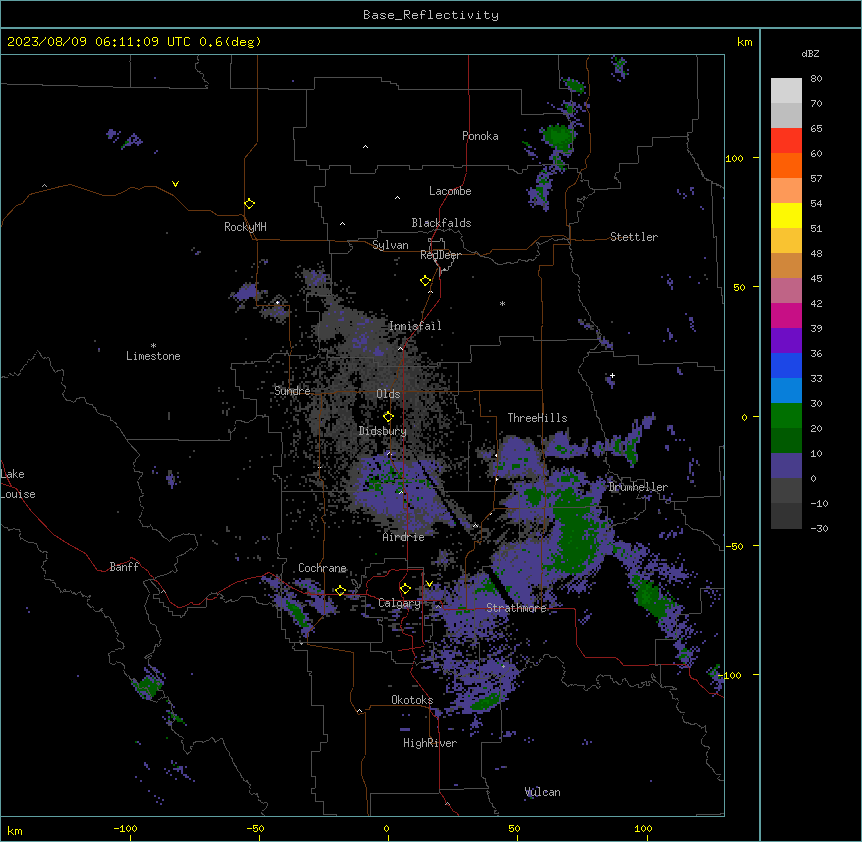Click the km unit label at bottom left
862x842 pixels.
(15, 830)
